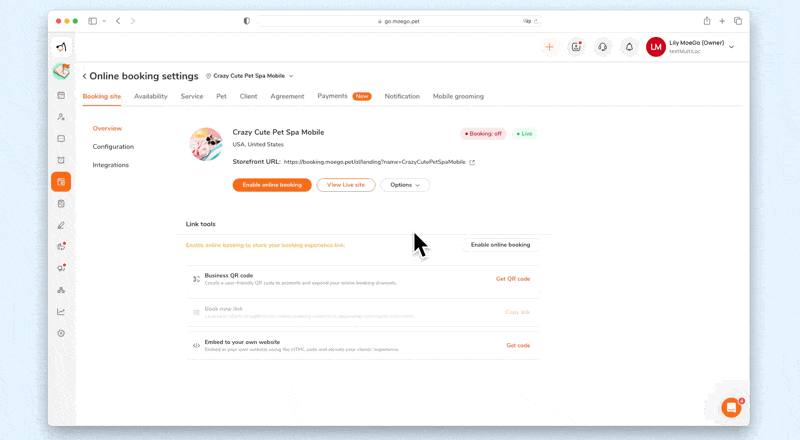Switch to the Client tab
800x440 pixels.
[x=248, y=96]
